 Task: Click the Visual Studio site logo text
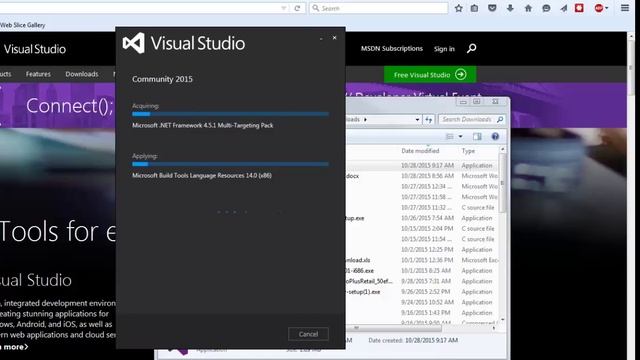click(x=35, y=49)
